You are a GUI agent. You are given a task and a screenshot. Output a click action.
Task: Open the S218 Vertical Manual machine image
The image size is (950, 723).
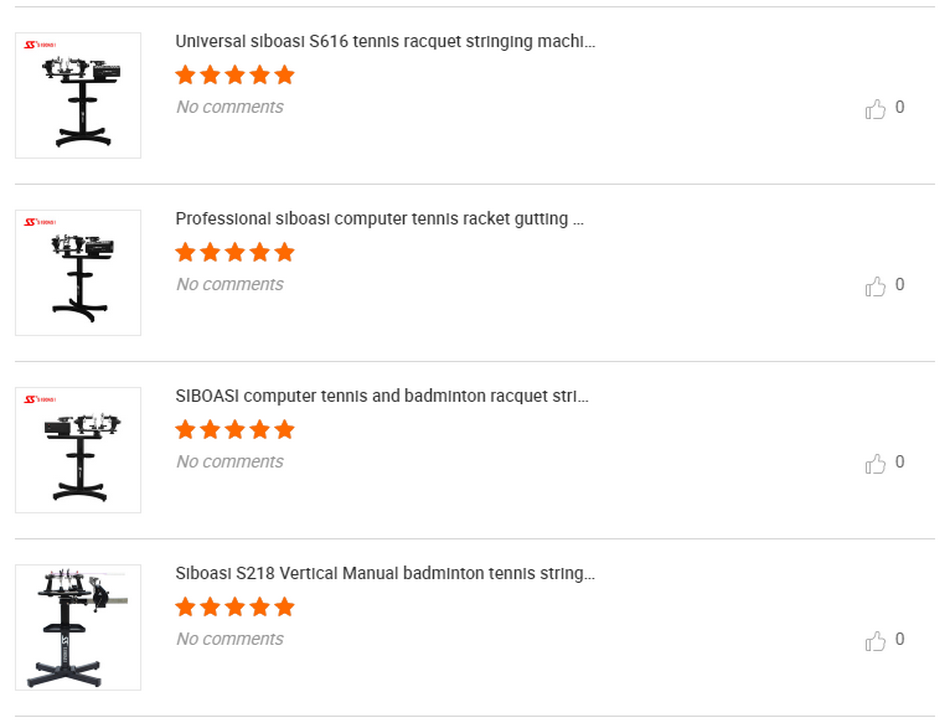[x=78, y=627]
